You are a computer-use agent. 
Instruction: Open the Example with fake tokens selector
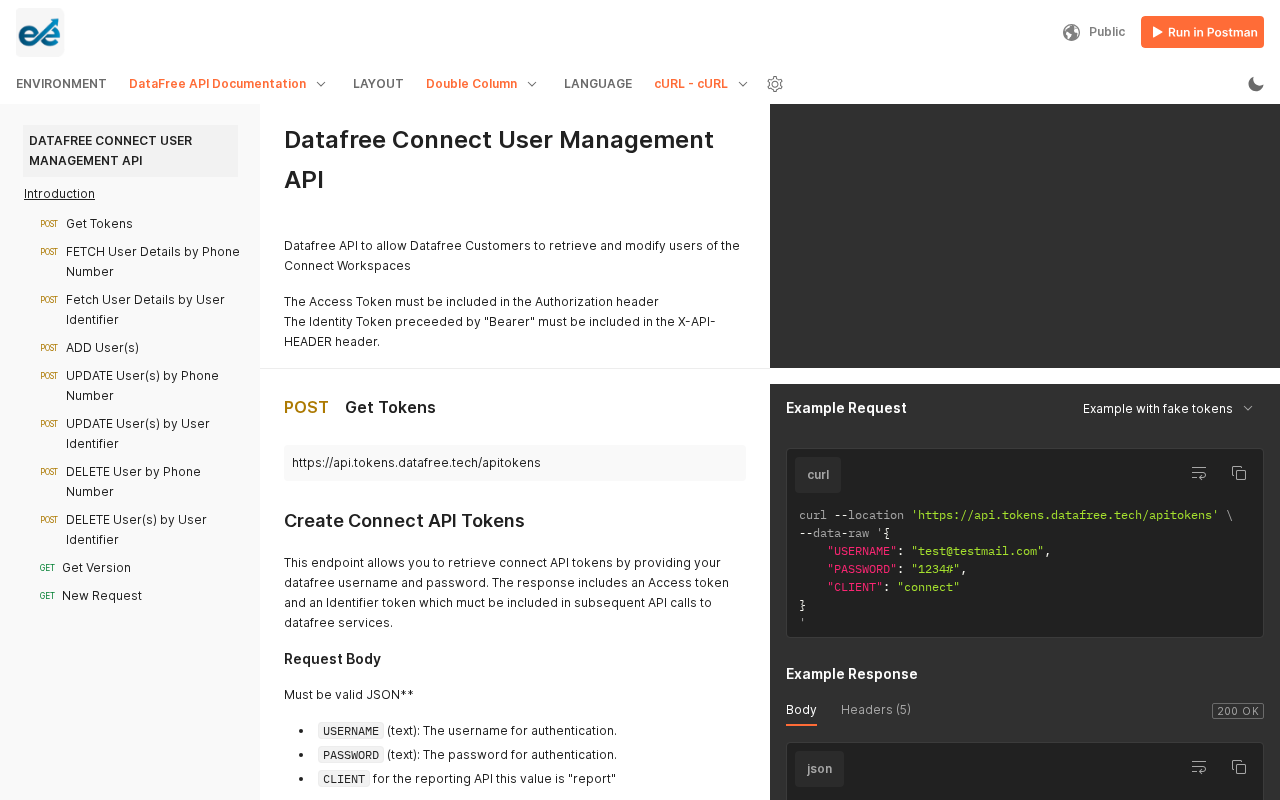tap(1167, 408)
